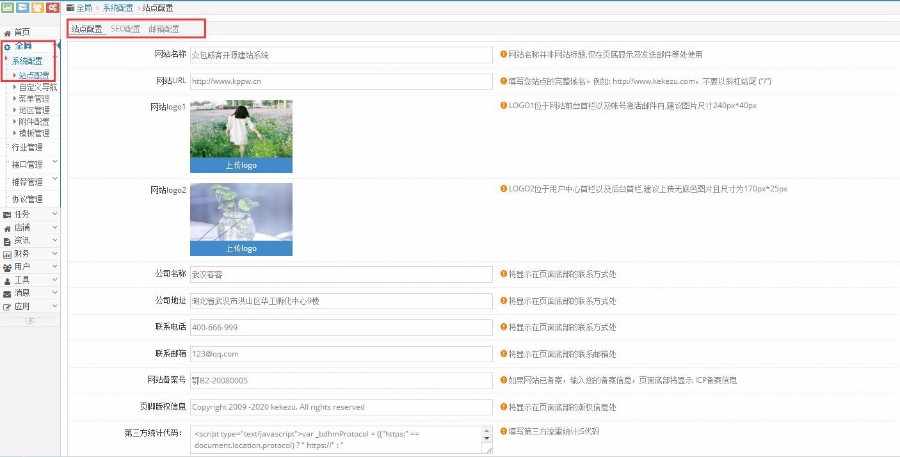Screen dimensions: 900x457
Task: Switch to the 邮箱配置 tab
Action: pos(164,29)
